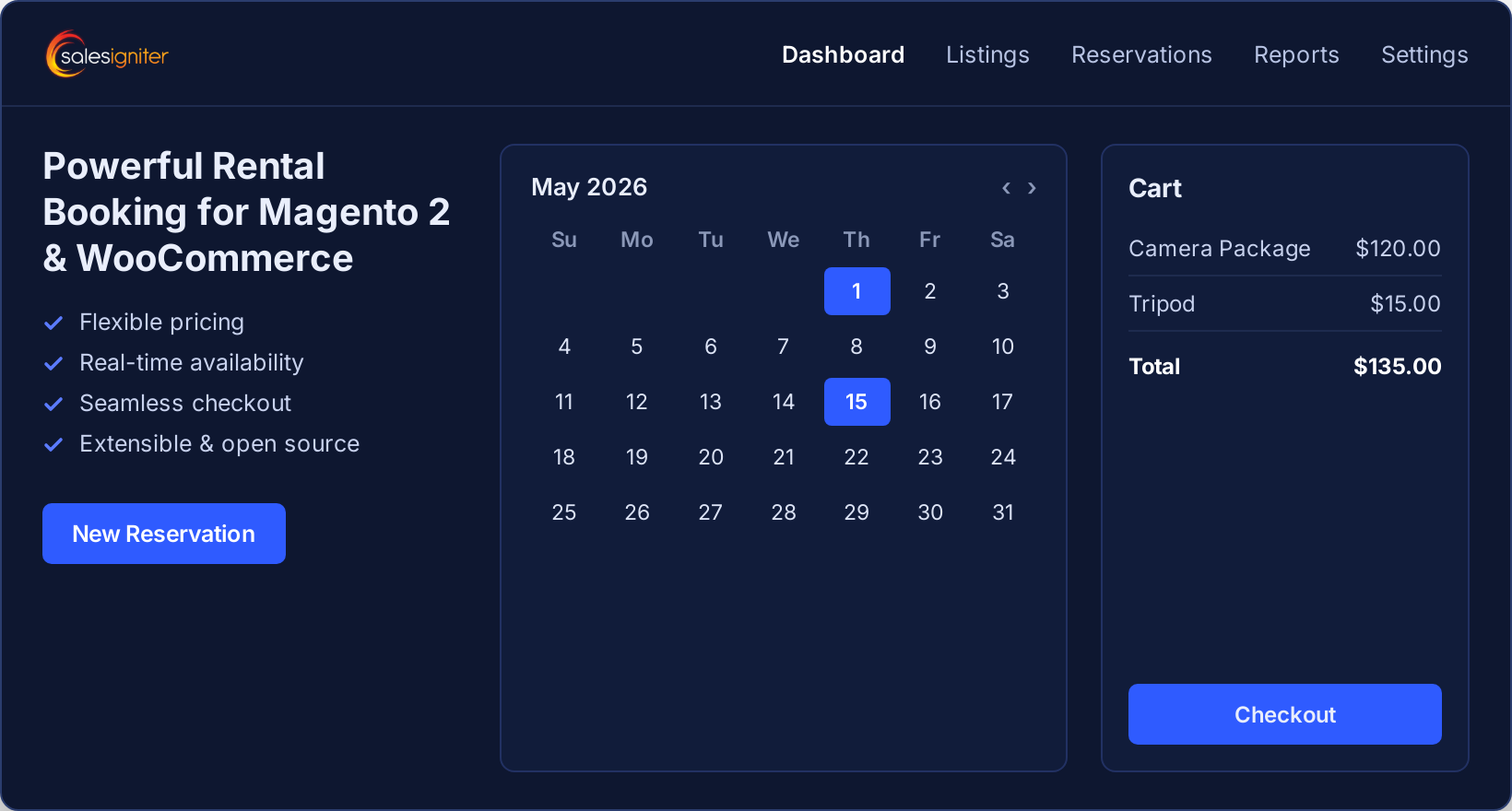
Task: Click day 17 on the calendar
Action: [1003, 402]
